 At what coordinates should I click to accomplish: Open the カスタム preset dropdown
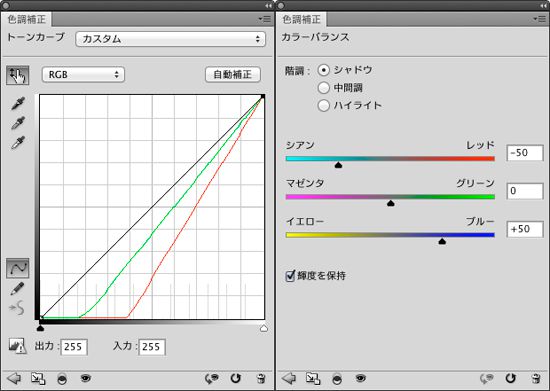pos(170,39)
